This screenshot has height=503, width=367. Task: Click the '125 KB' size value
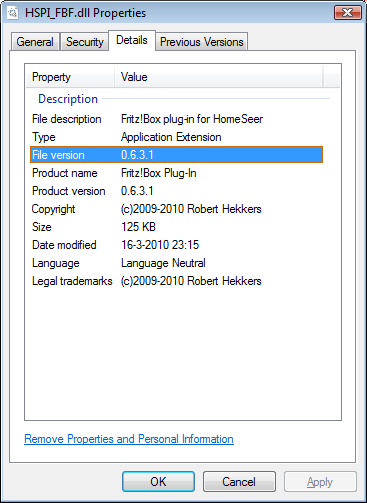tap(138, 227)
